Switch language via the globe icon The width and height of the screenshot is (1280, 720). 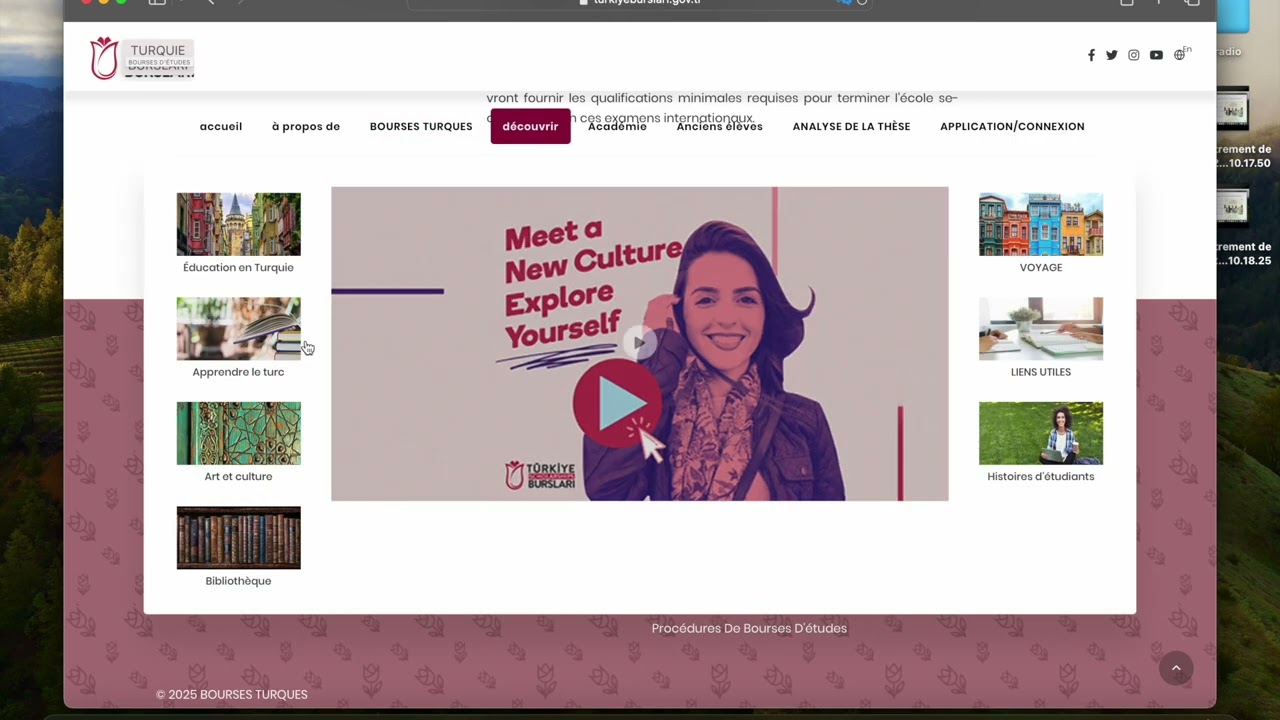click(x=1180, y=55)
